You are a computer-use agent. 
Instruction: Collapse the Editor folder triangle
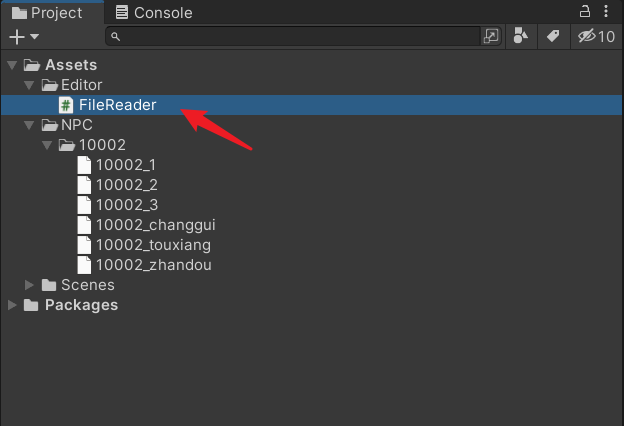point(29,85)
